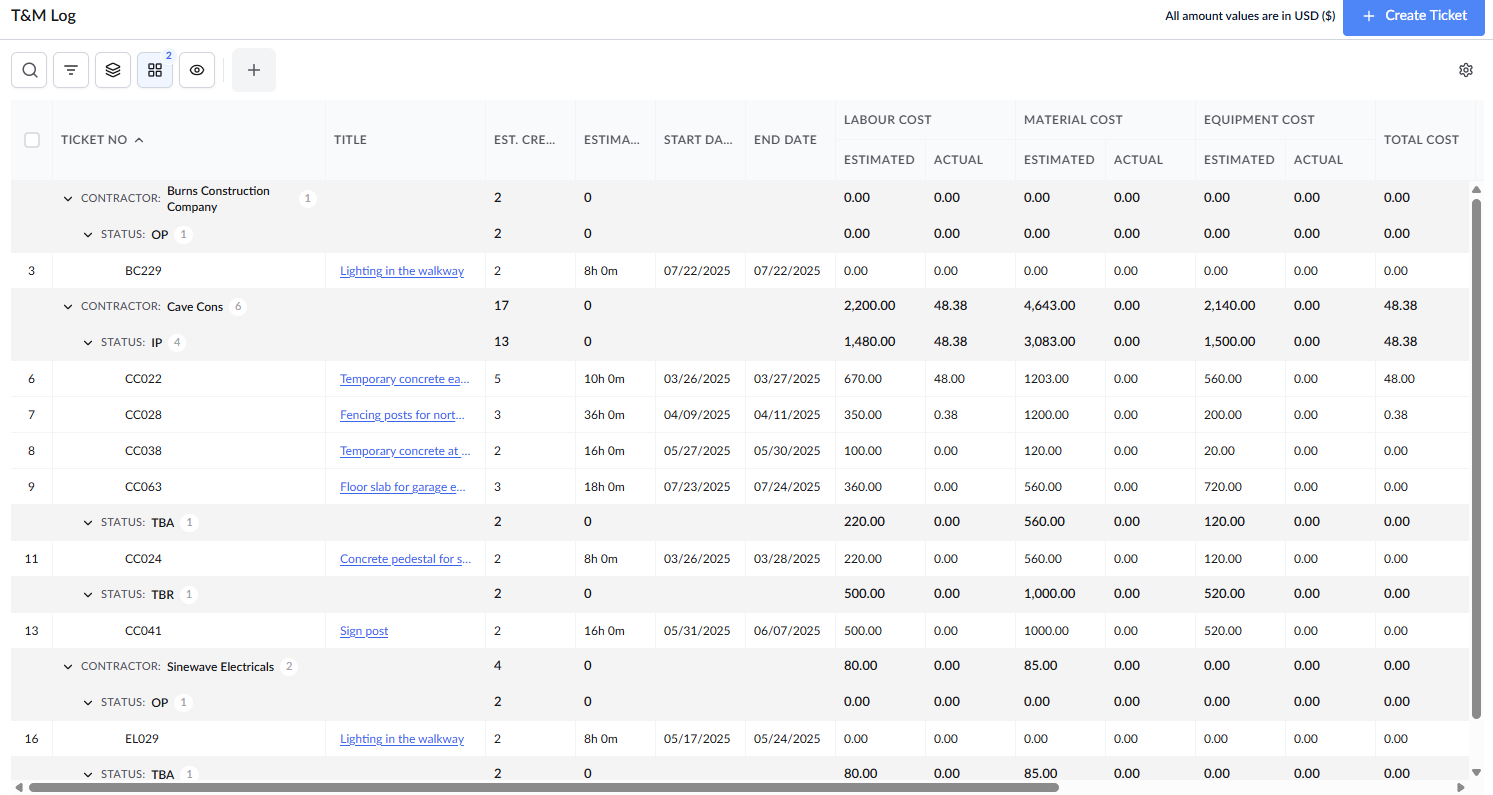
Task: Collapse the Status TBR subgroup
Action: click(x=88, y=595)
